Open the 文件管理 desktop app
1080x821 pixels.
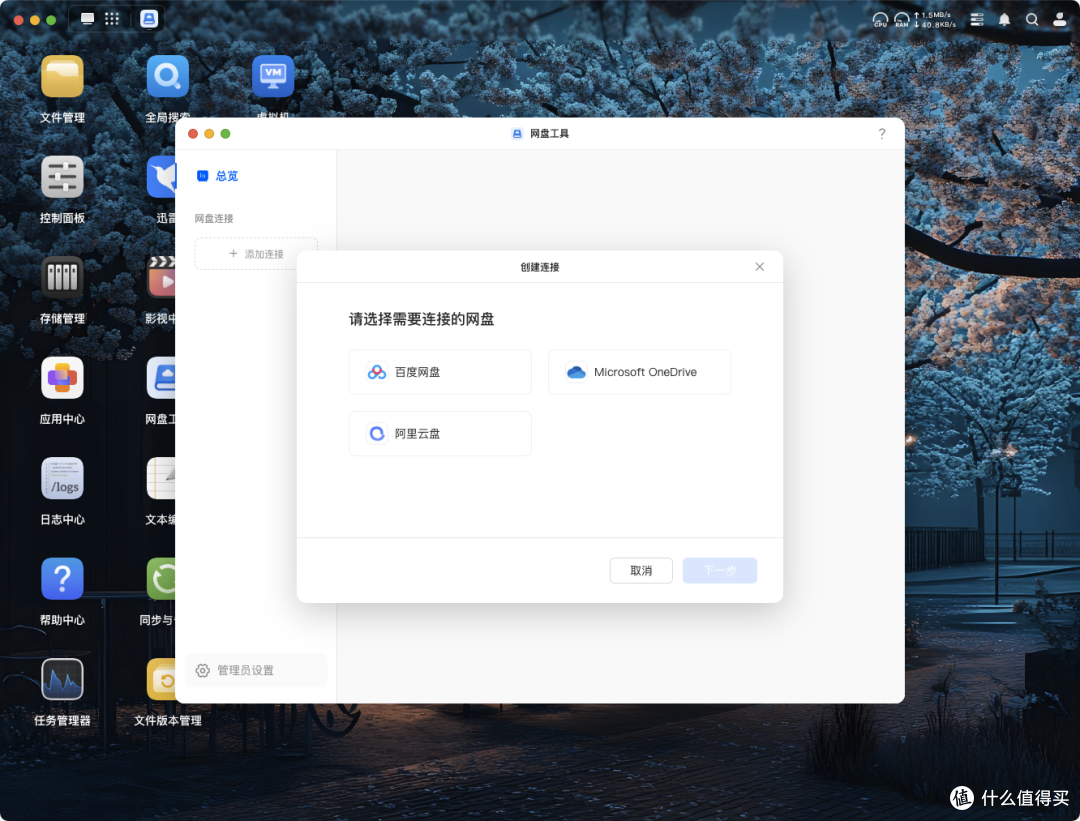(62, 76)
